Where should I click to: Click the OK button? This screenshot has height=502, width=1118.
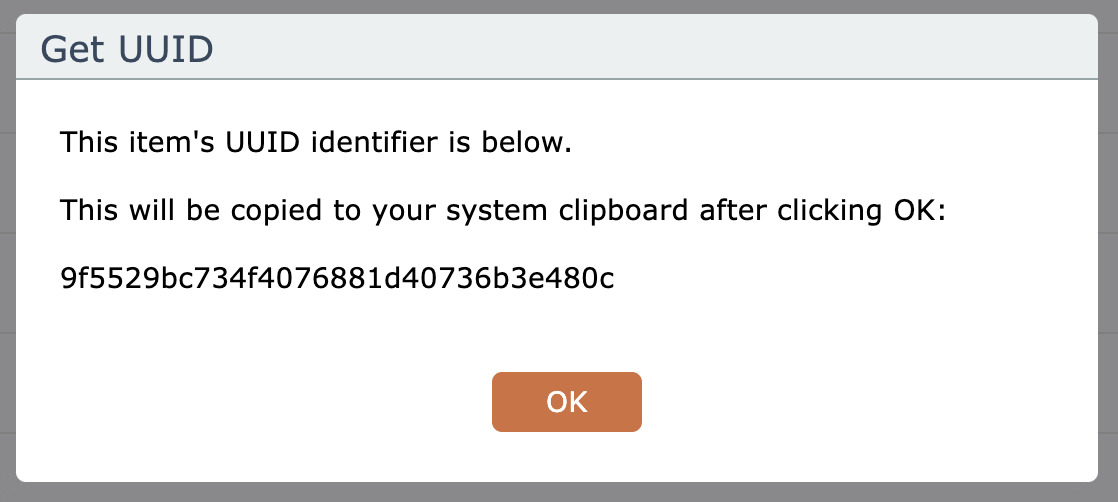click(x=566, y=402)
